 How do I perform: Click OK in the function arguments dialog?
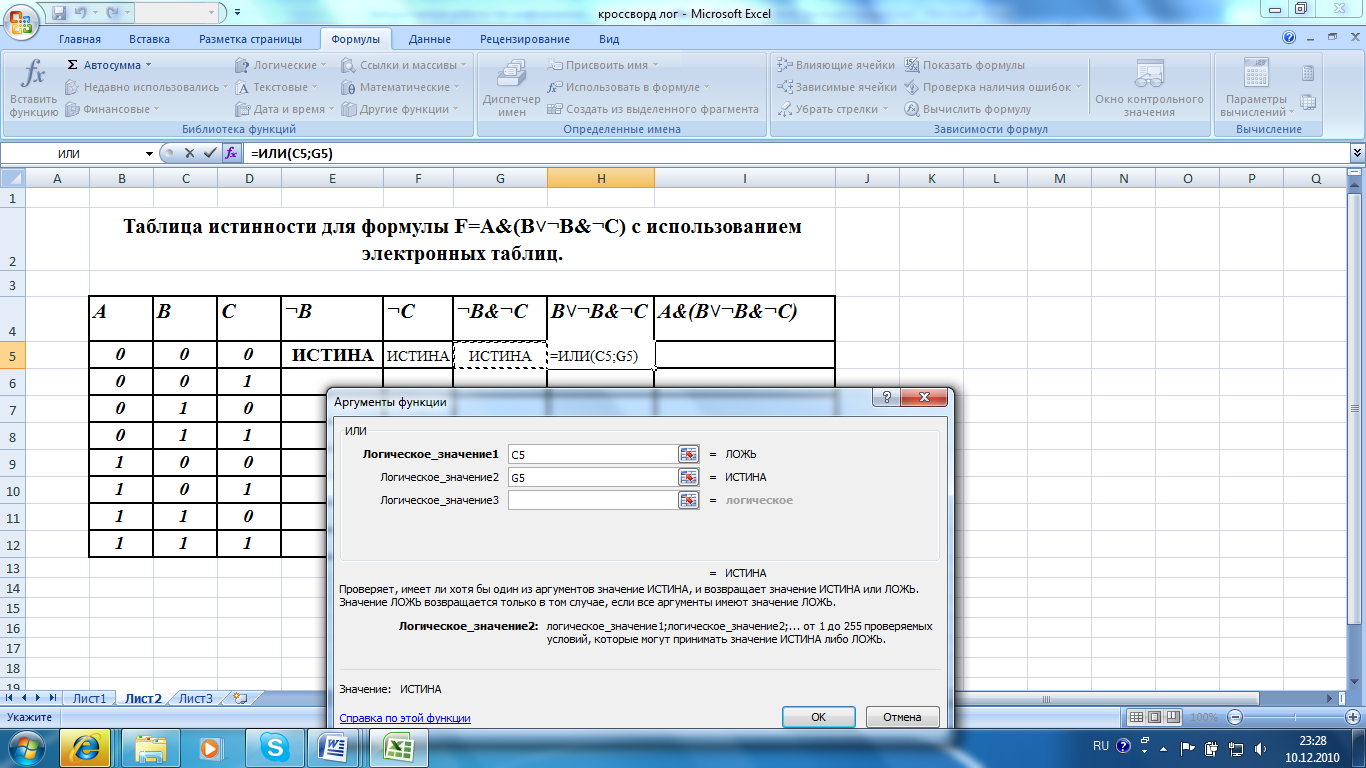(818, 717)
